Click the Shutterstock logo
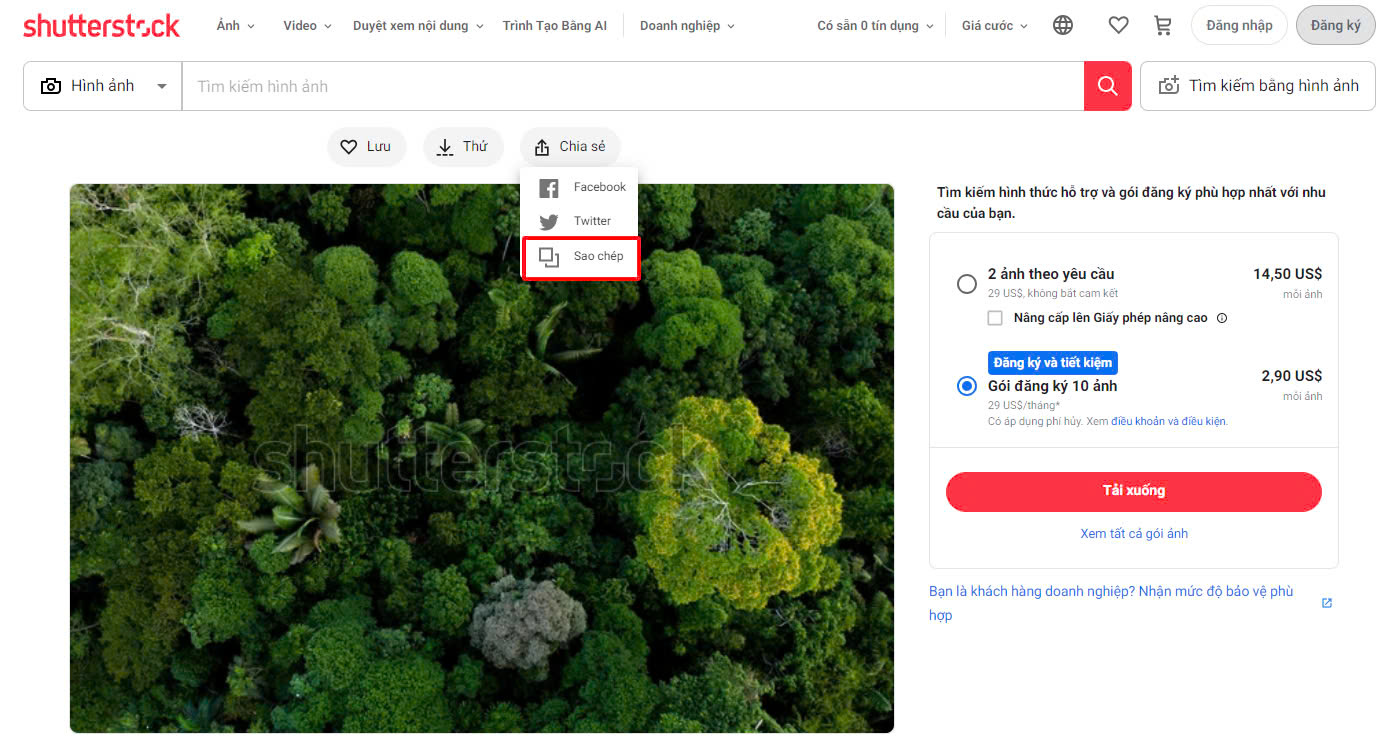This screenshot has height=753, width=1399. (x=101, y=26)
